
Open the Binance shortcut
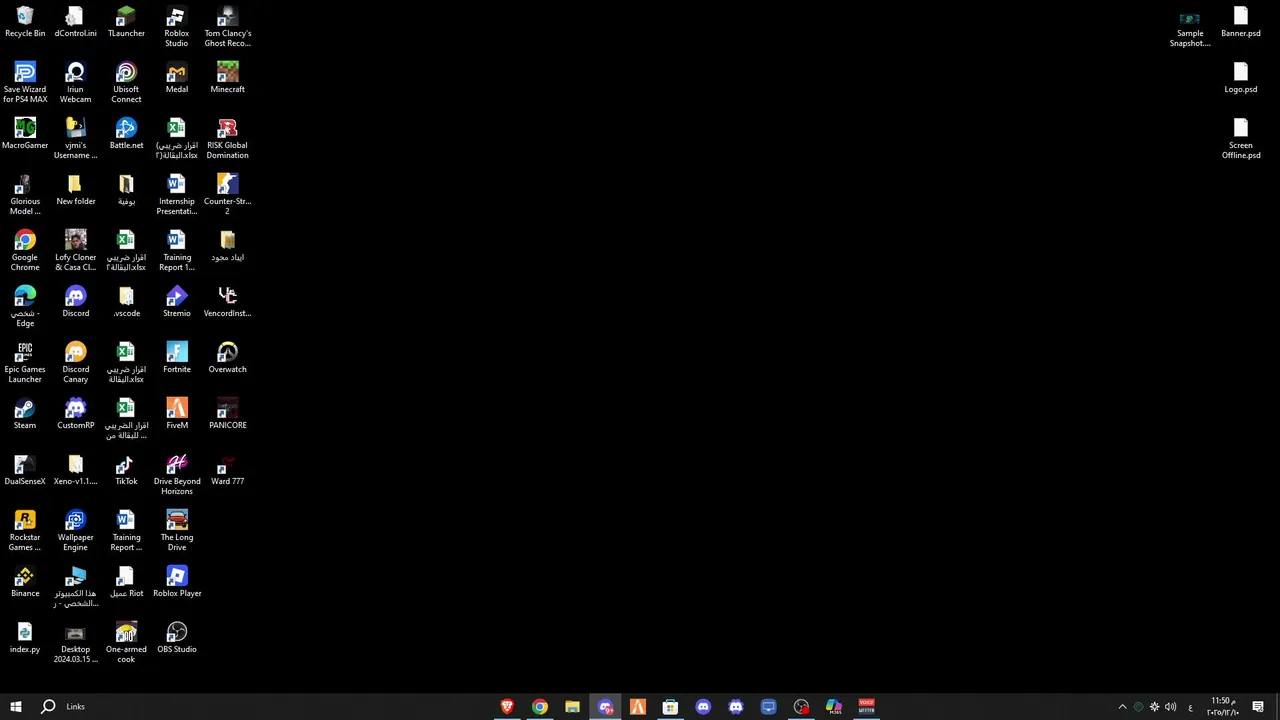[25, 583]
